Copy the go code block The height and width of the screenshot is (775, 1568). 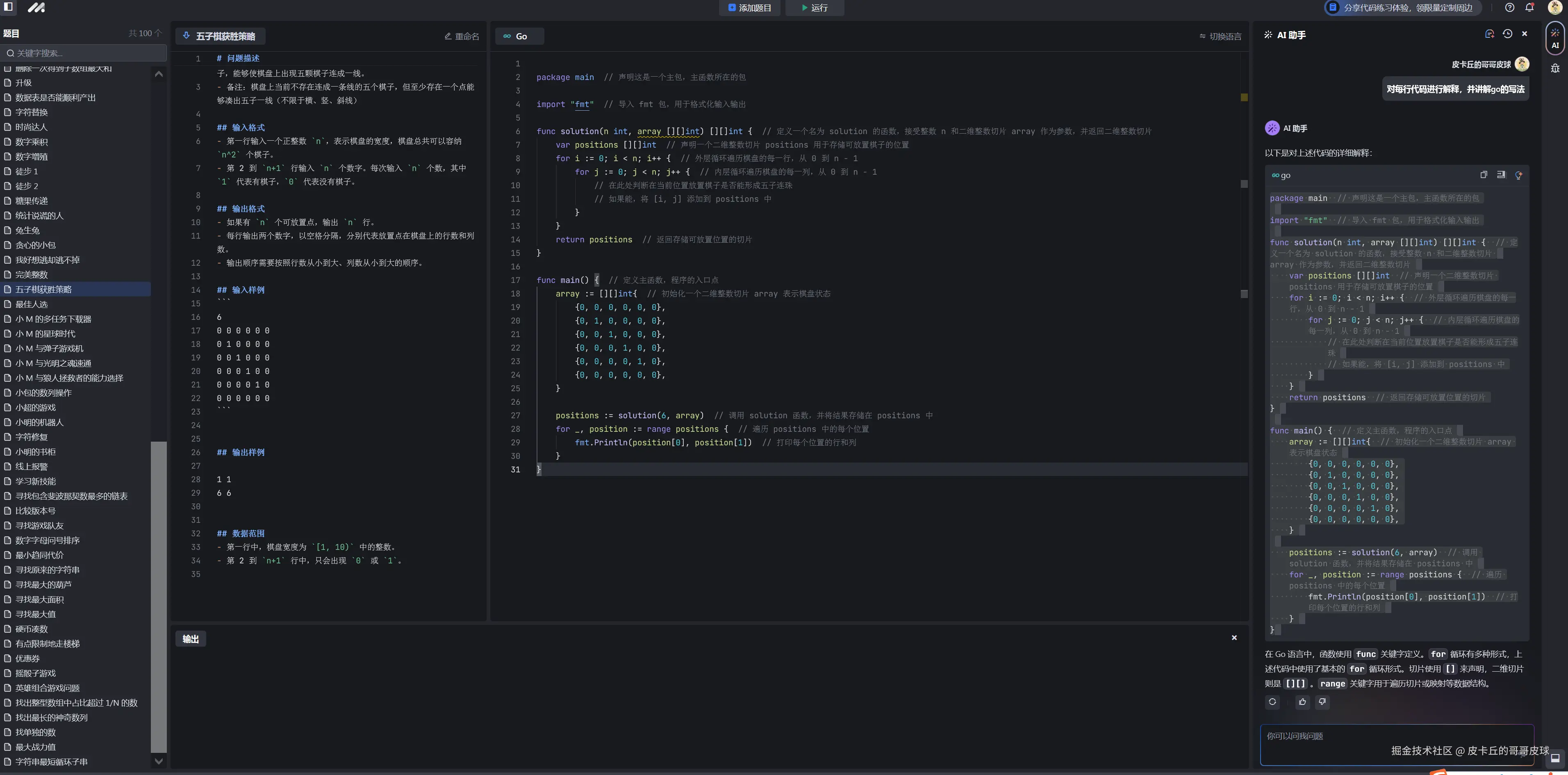1484,175
